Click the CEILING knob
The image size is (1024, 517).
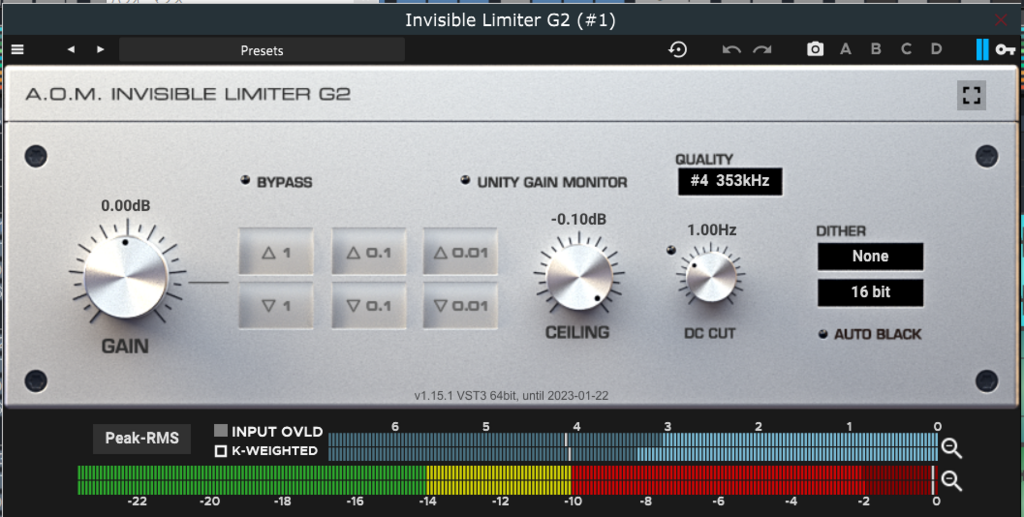pos(579,278)
